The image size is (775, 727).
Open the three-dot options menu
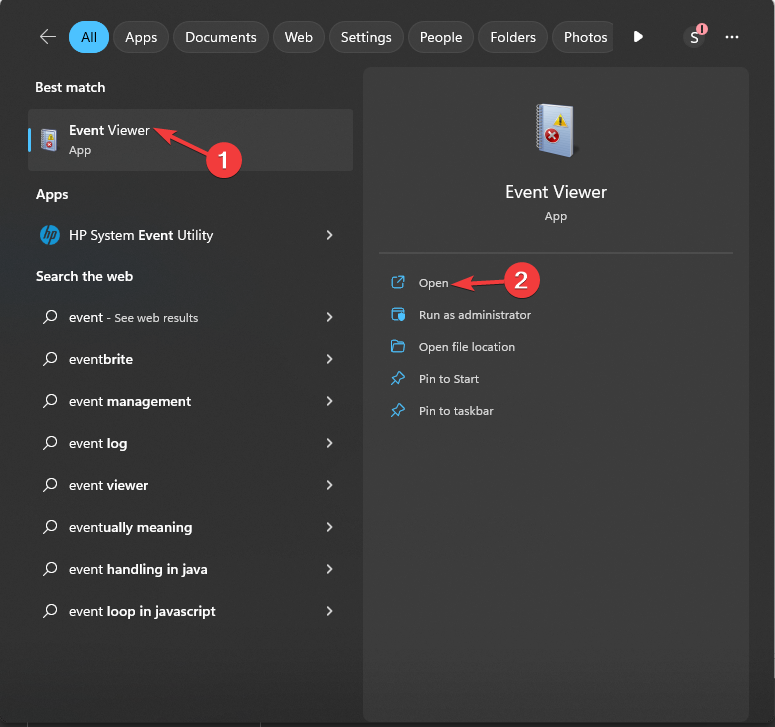coord(732,37)
